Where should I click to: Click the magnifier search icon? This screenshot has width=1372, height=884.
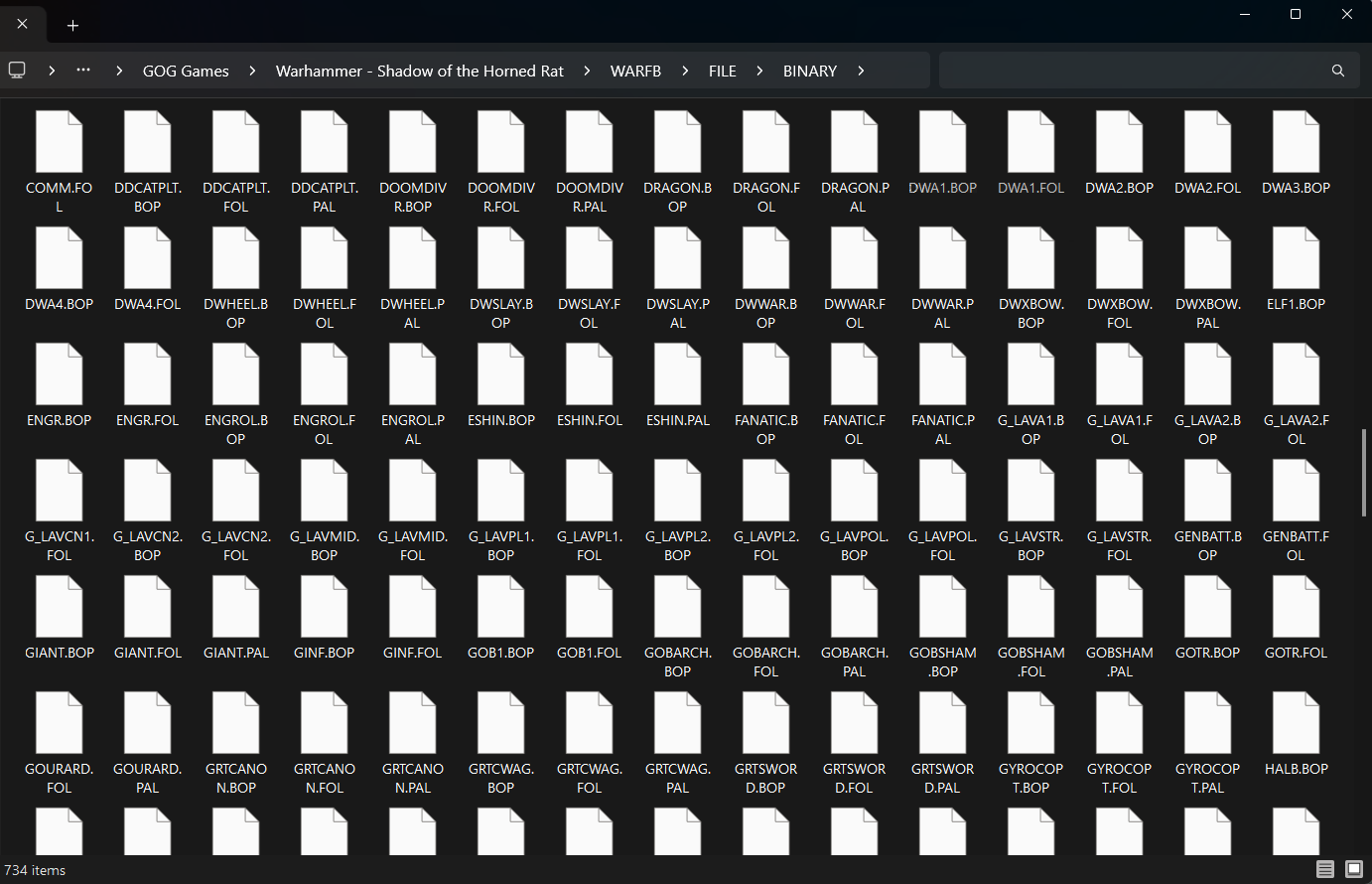(x=1338, y=71)
